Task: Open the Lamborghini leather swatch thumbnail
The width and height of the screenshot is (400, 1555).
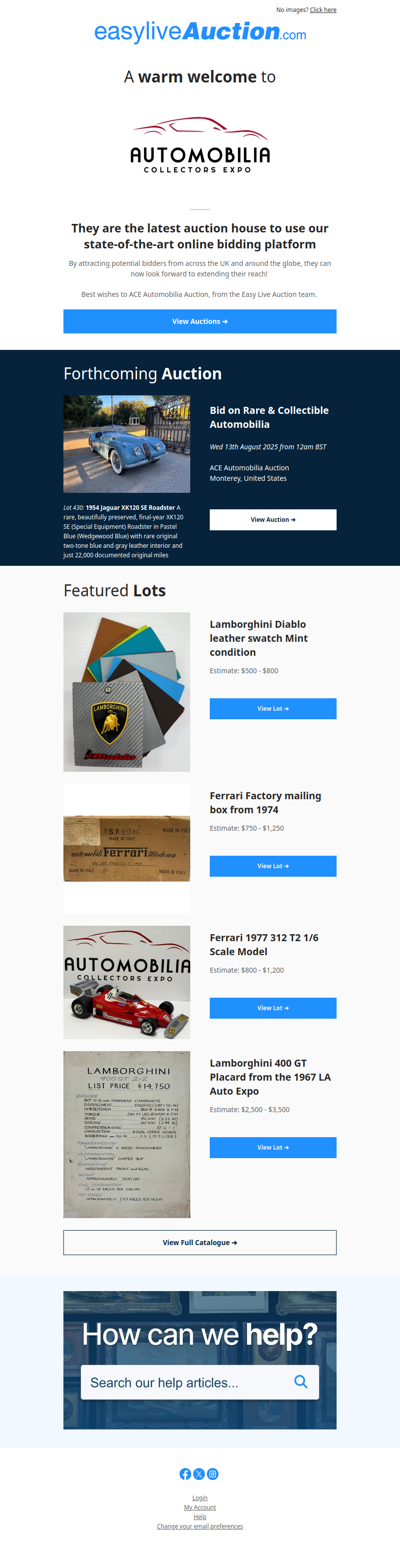Action: [127, 692]
